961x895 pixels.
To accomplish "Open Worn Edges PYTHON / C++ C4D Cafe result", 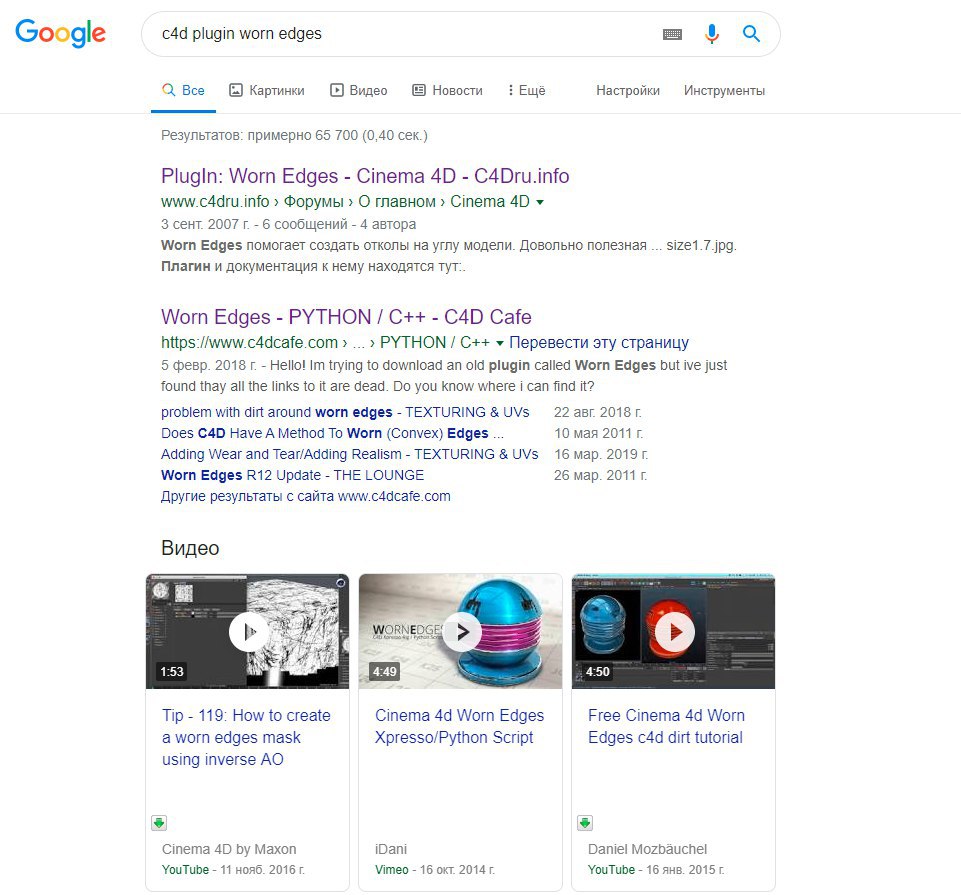I will [346, 318].
